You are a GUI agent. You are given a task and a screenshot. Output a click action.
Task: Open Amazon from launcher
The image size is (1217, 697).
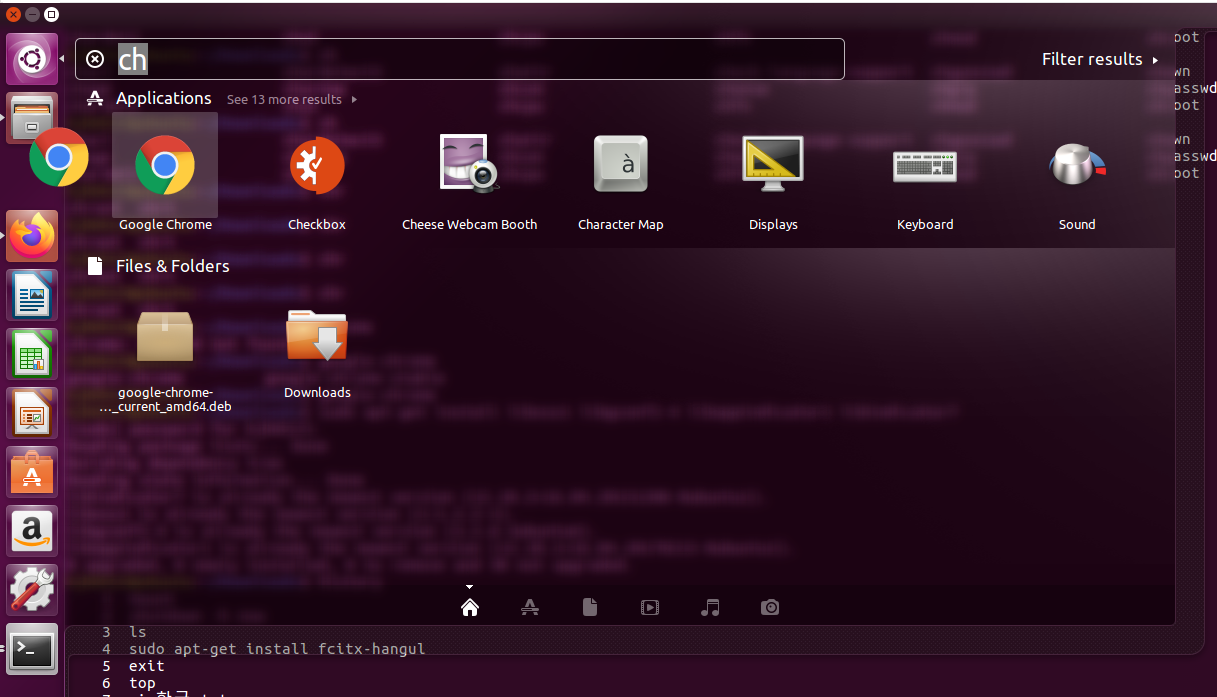pos(32,531)
